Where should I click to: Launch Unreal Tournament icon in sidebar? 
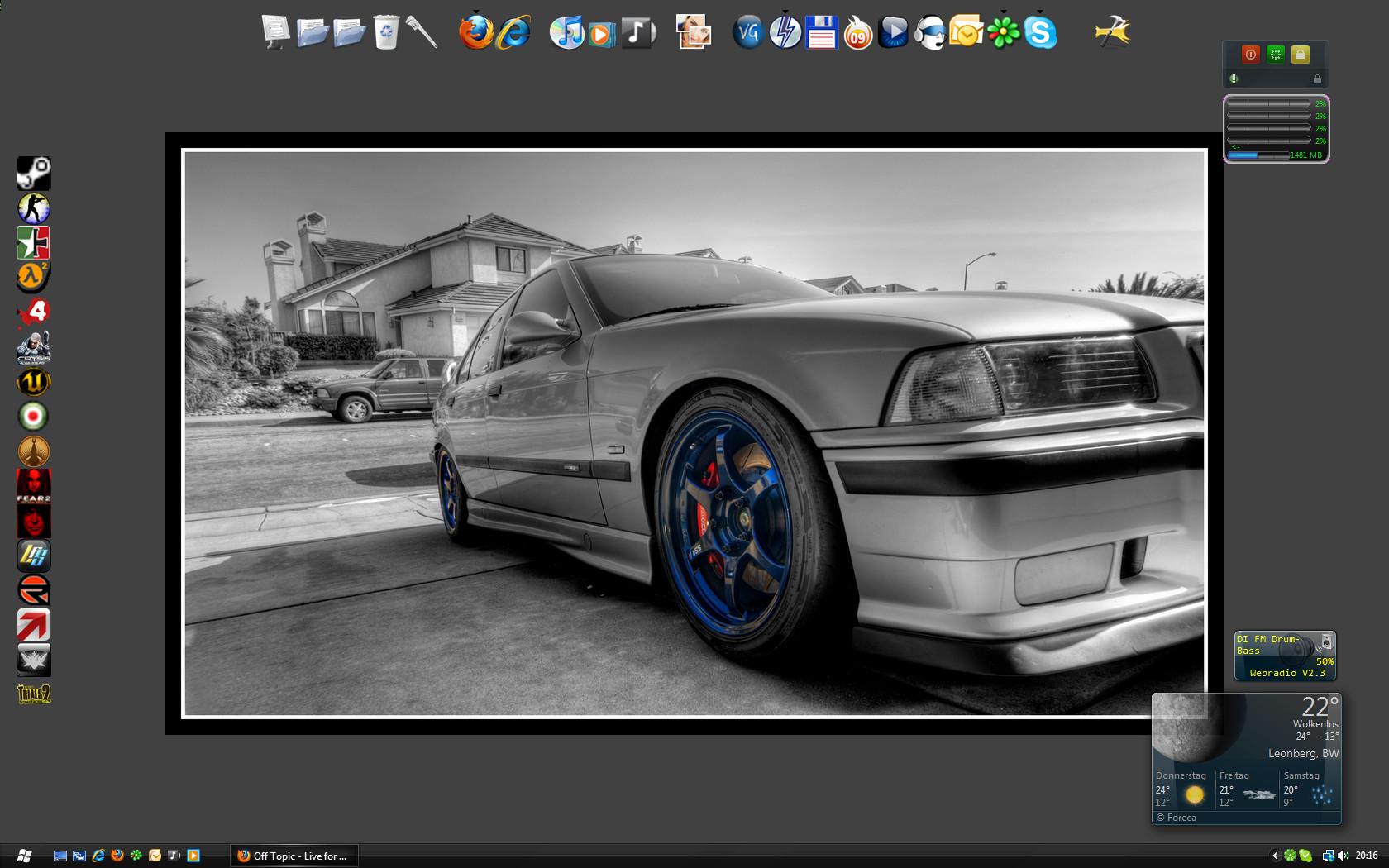34,382
